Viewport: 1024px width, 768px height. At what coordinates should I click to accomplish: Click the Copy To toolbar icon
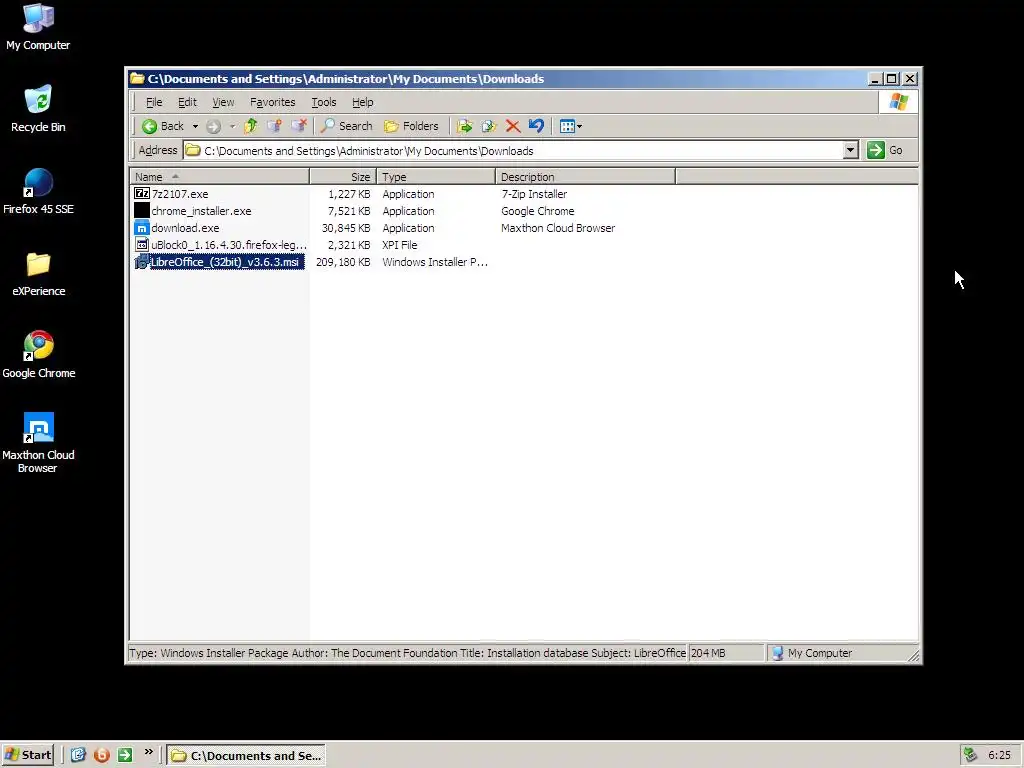[x=488, y=126]
